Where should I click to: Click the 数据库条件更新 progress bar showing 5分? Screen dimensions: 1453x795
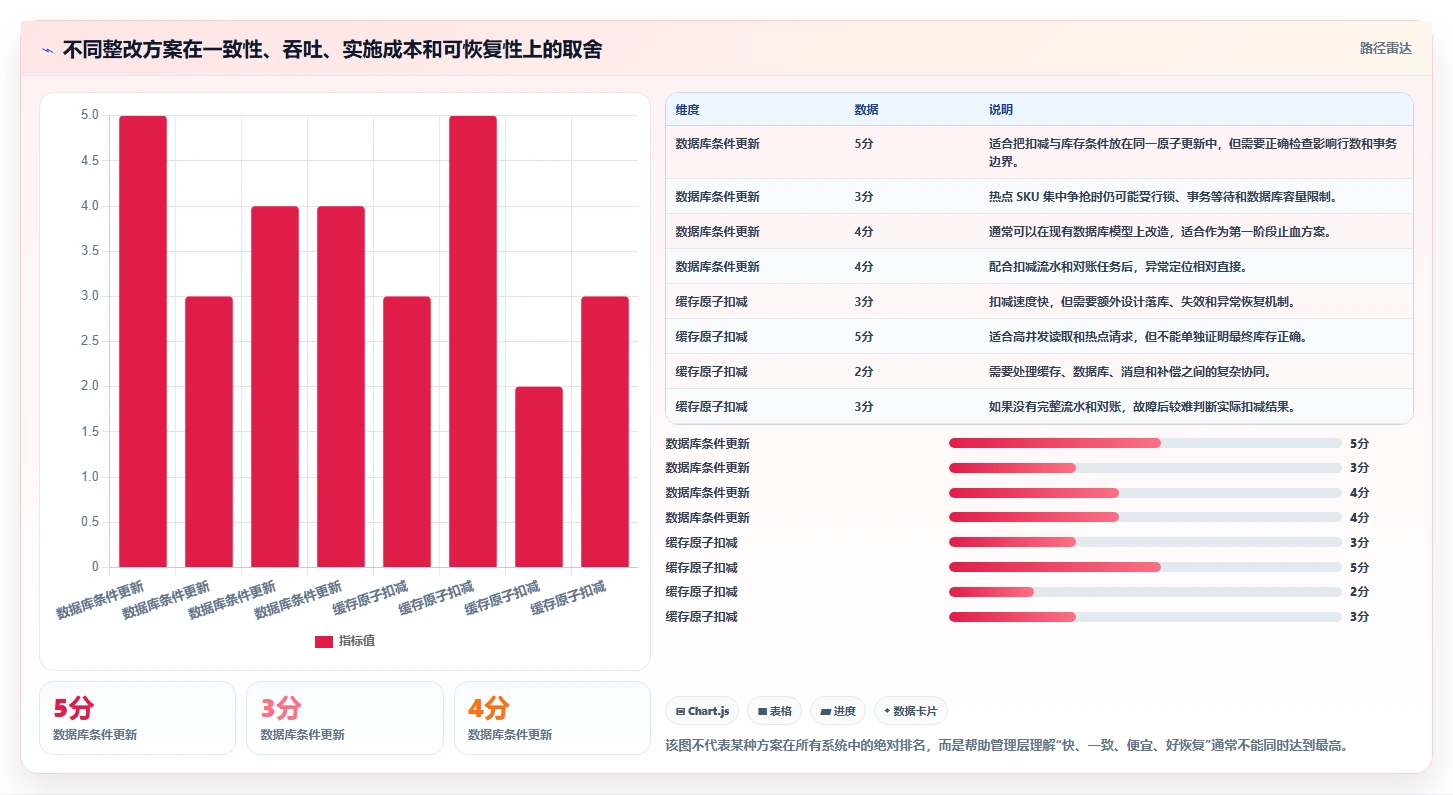click(x=1145, y=443)
